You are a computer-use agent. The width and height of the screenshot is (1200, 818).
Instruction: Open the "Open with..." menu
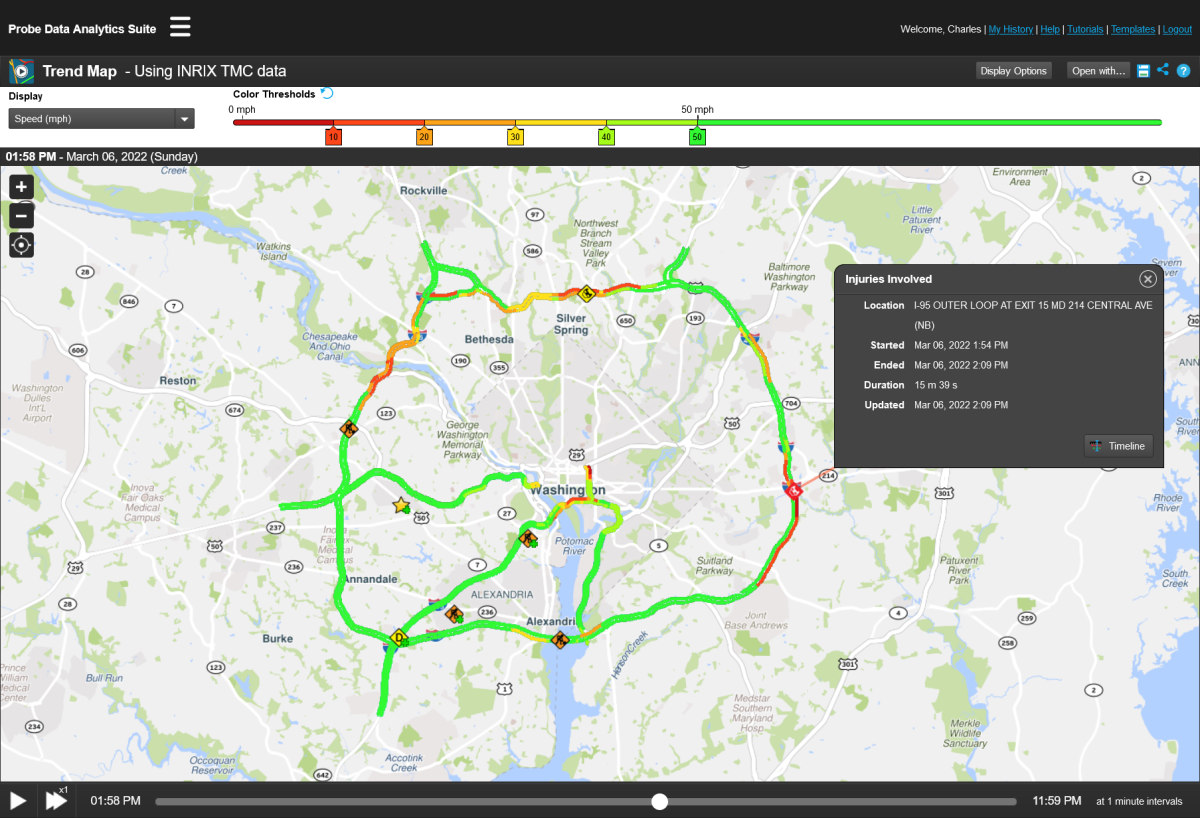[1098, 70]
